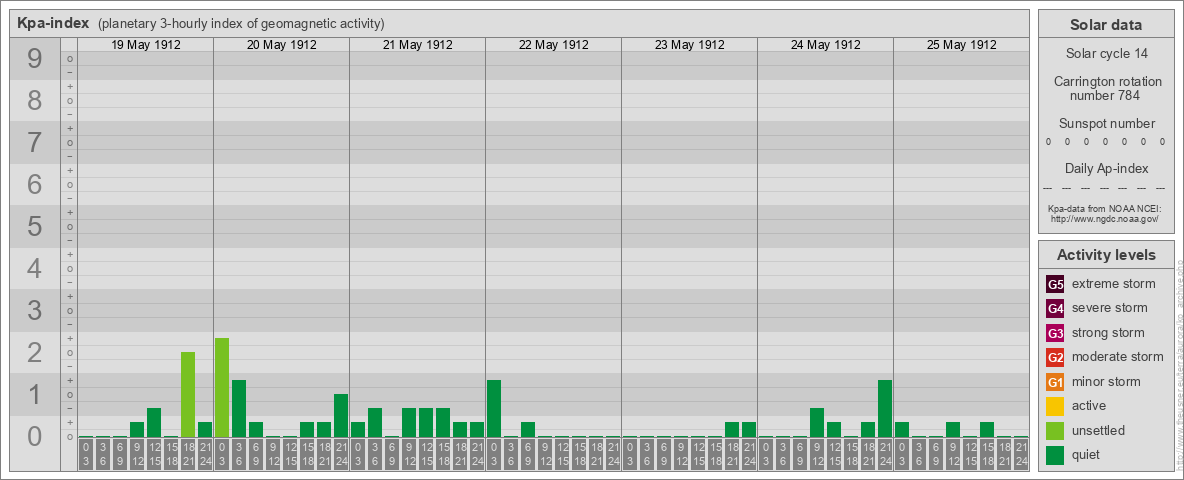The image size is (1184, 480).
Task: Click the G4 severe storm icon
Action: tap(1056, 309)
